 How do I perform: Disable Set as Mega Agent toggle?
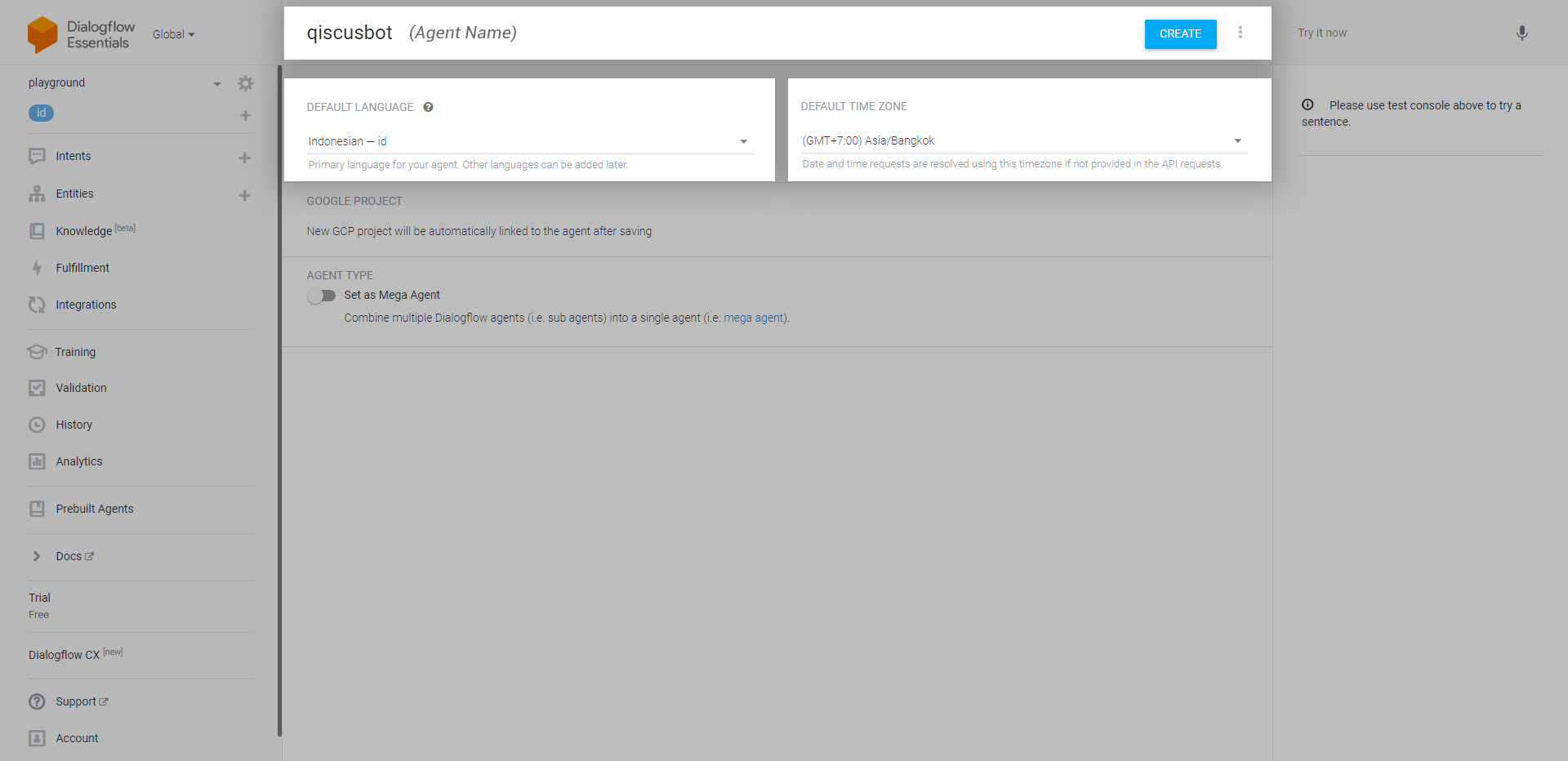pos(321,295)
